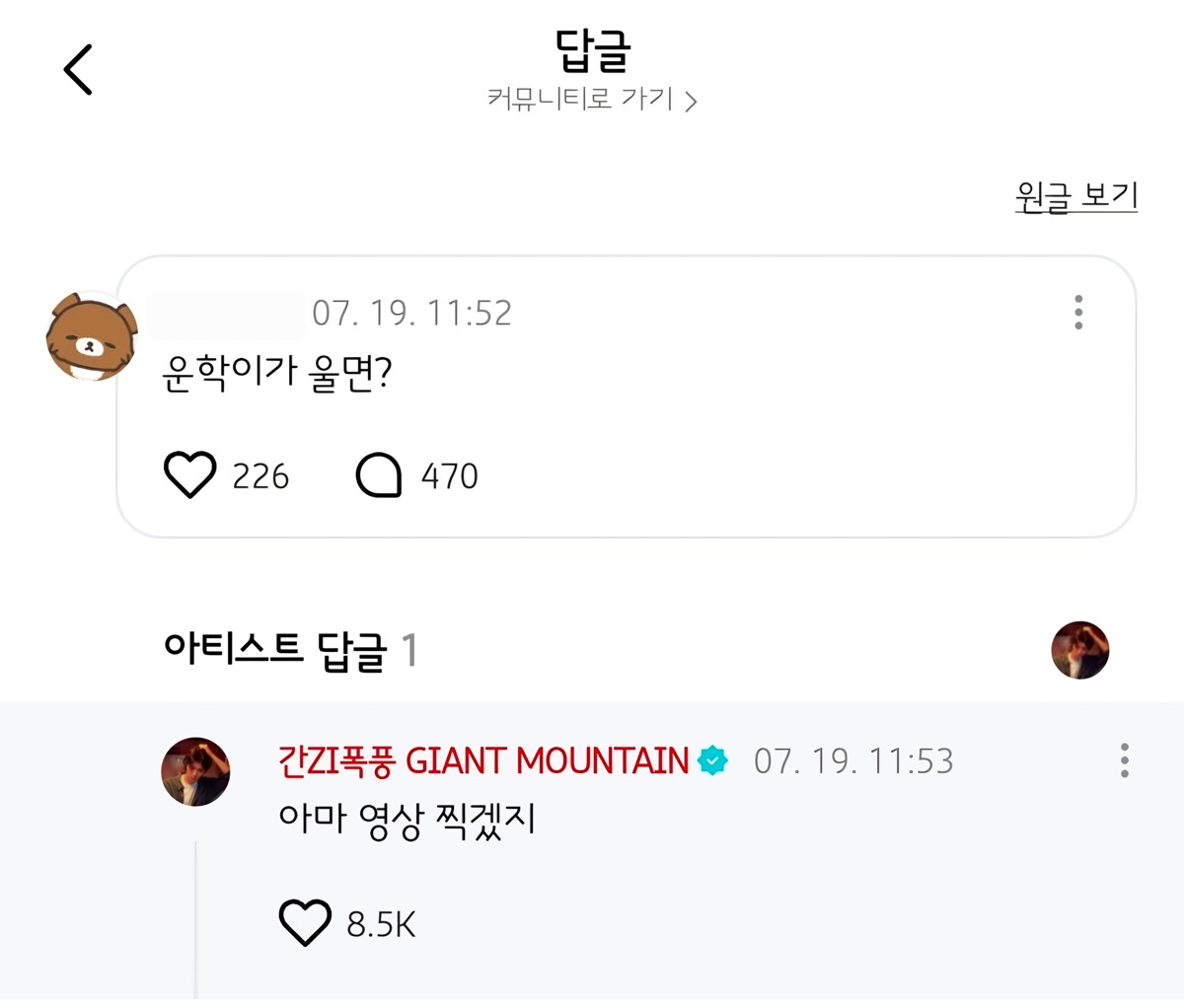1184x1008 pixels.
Task: Like the artist reply '아마 영상 찍겠지'
Action: tap(305, 923)
